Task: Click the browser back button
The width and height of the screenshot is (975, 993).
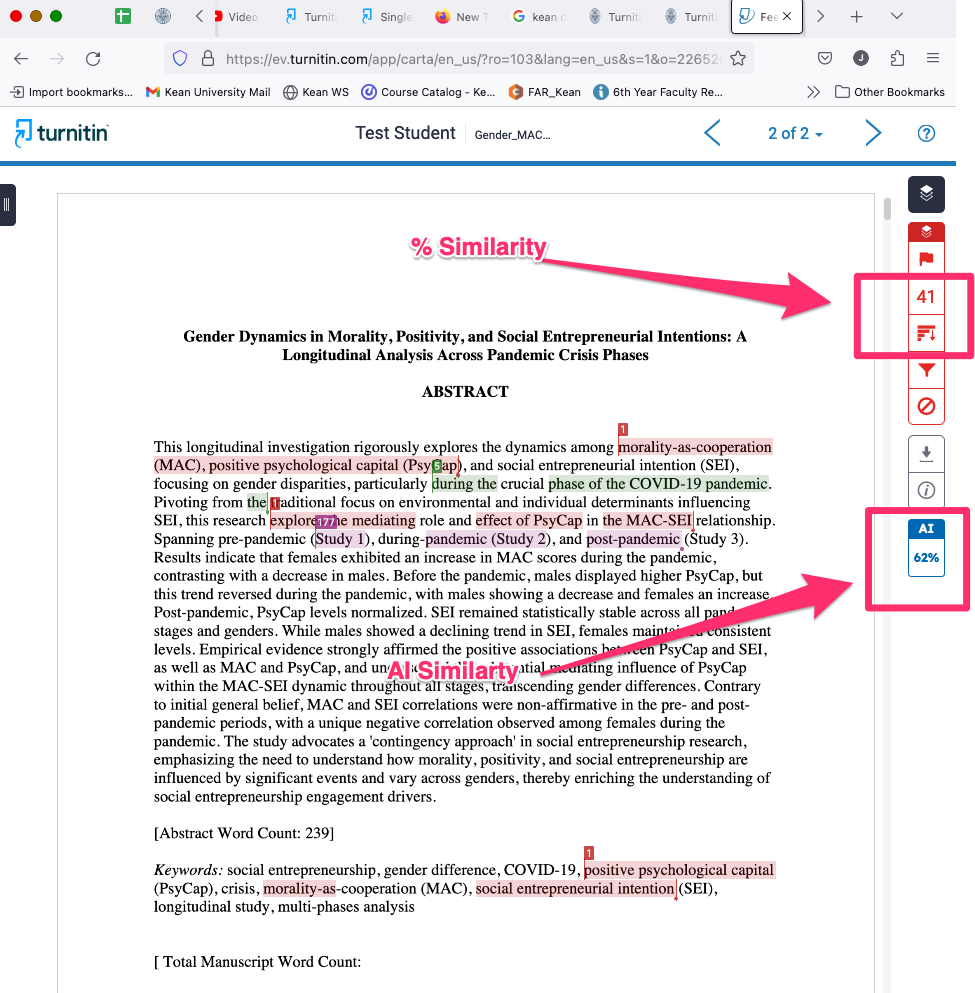Action: [21, 59]
